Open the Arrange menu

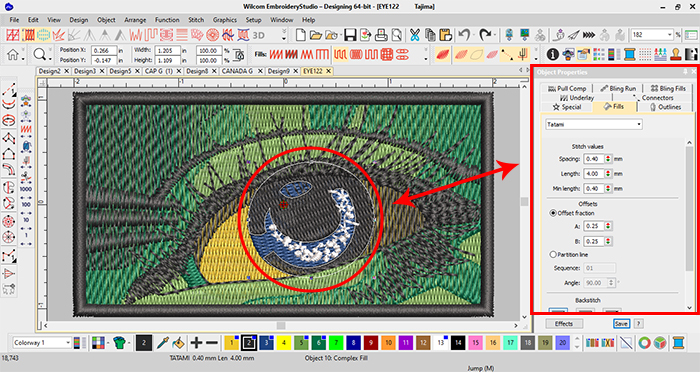[x=135, y=20]
